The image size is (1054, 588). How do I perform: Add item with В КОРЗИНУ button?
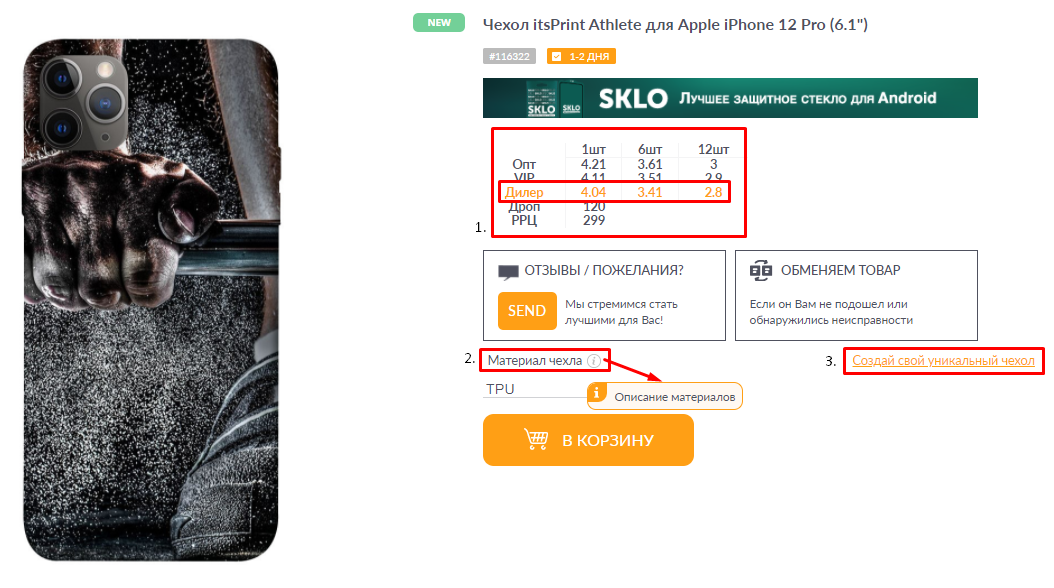click(588, 440)
